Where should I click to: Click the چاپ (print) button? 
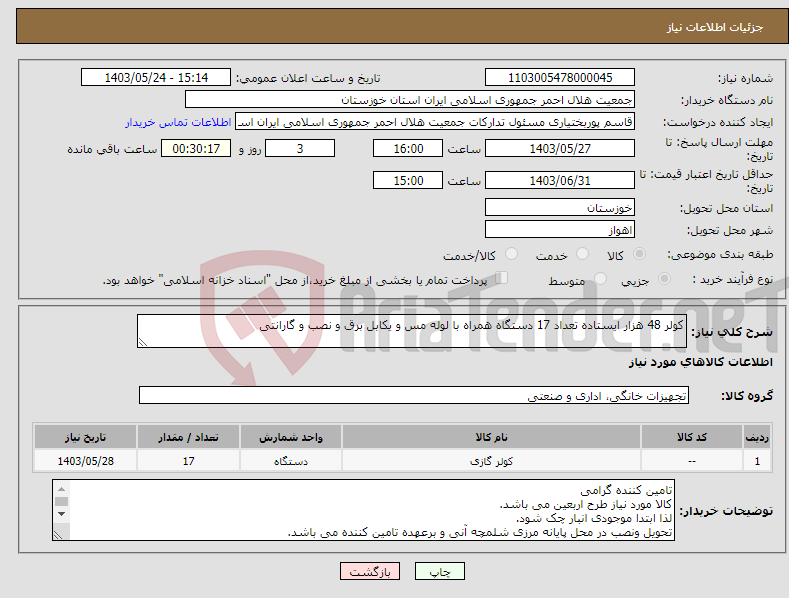(439, 571)
